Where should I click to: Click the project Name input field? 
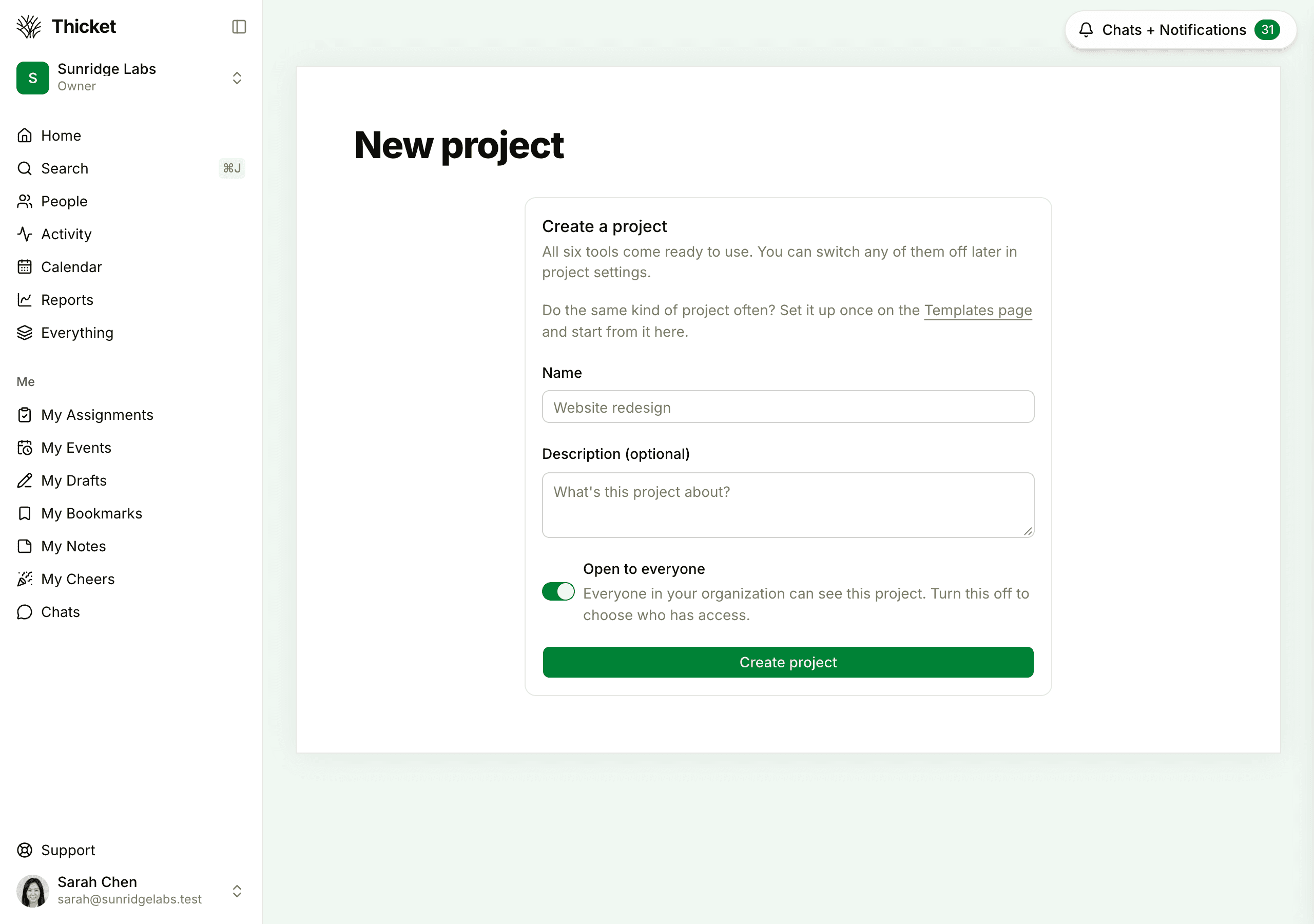788,407
